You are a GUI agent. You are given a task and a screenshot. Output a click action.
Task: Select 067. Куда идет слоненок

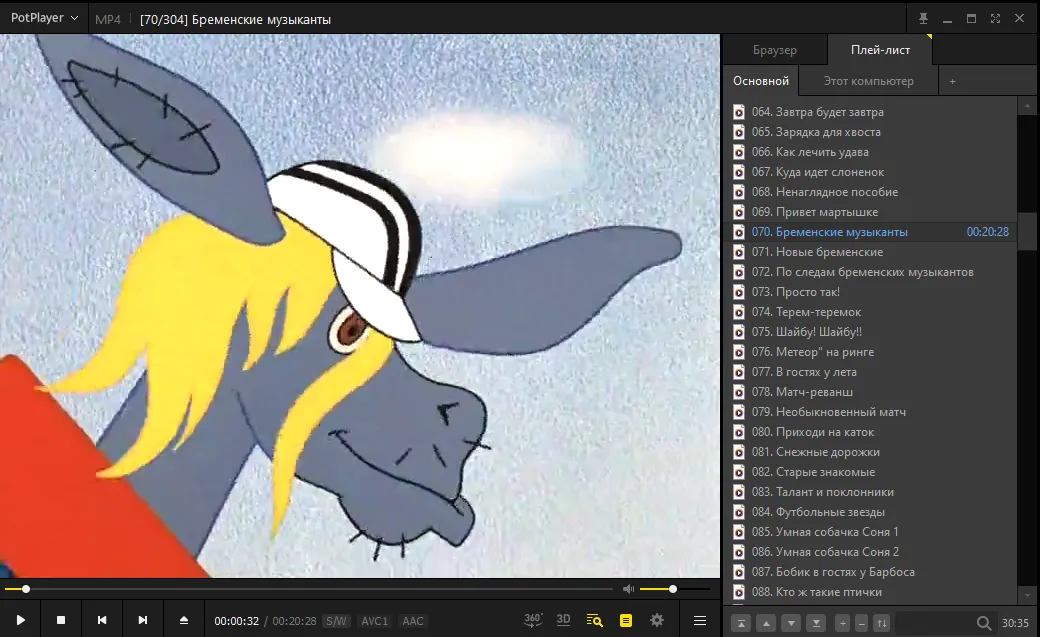[872, 172]
